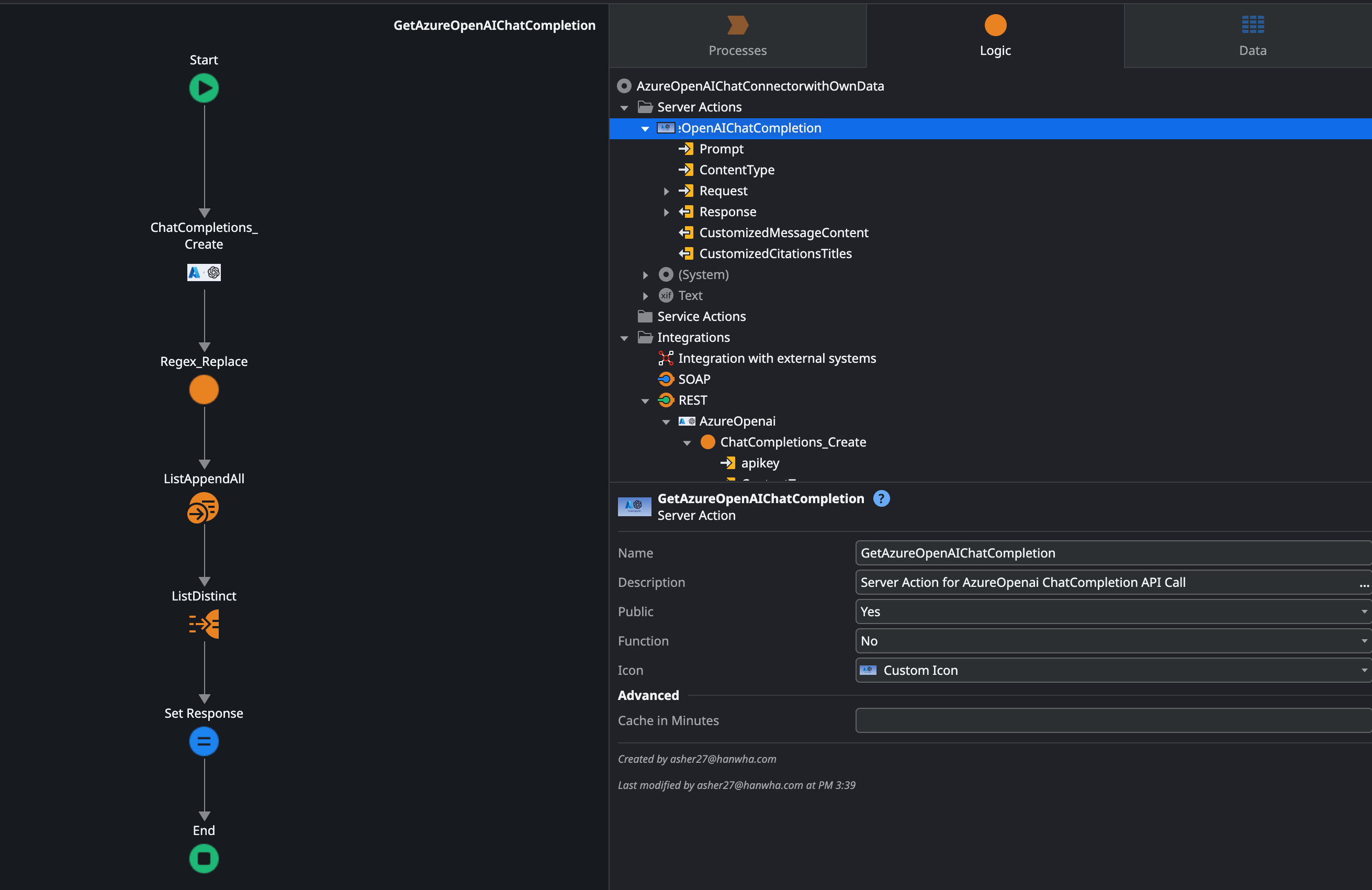The height and width of the screenshot is (890, 1372).
Task: Collapse the selected OpenAIChatCompletion action
Action: 645,128
